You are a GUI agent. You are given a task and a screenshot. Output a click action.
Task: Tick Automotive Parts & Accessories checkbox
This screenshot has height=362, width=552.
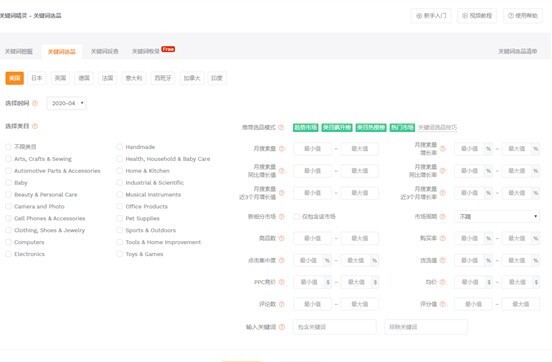[8, 171]
